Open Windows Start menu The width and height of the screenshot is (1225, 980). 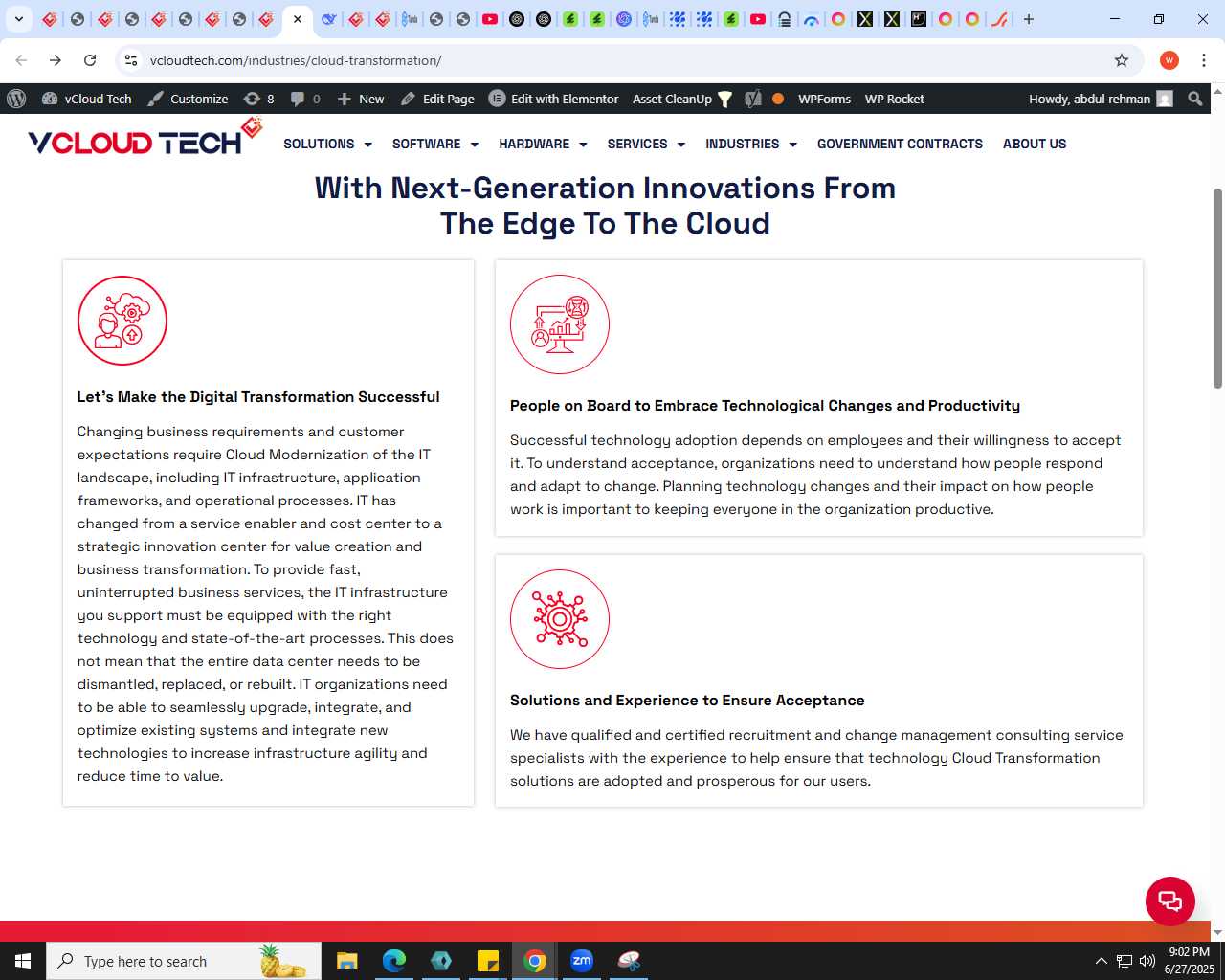[x=23, y=961]
